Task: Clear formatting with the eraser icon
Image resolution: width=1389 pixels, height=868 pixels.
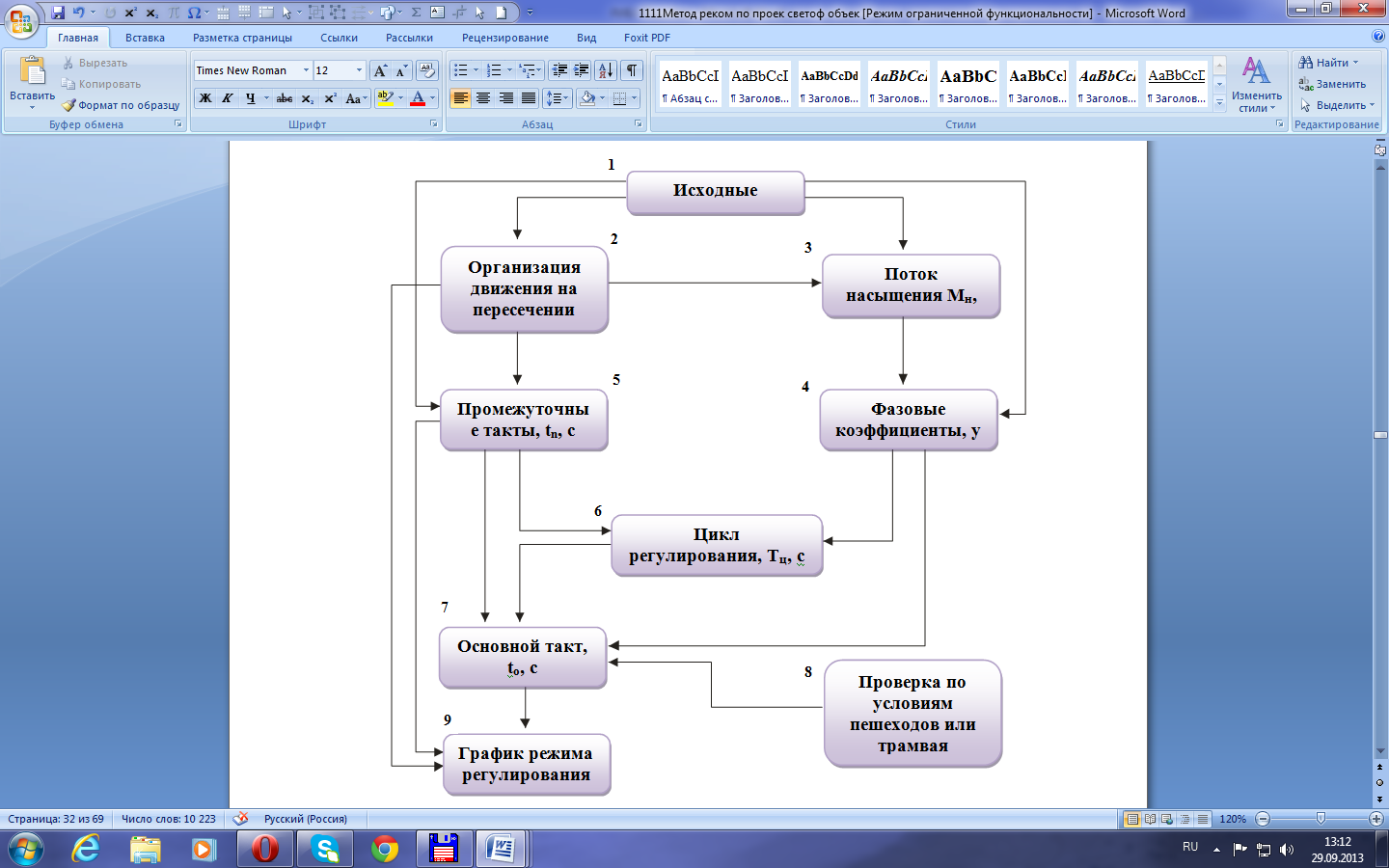Action: [427, 70]
